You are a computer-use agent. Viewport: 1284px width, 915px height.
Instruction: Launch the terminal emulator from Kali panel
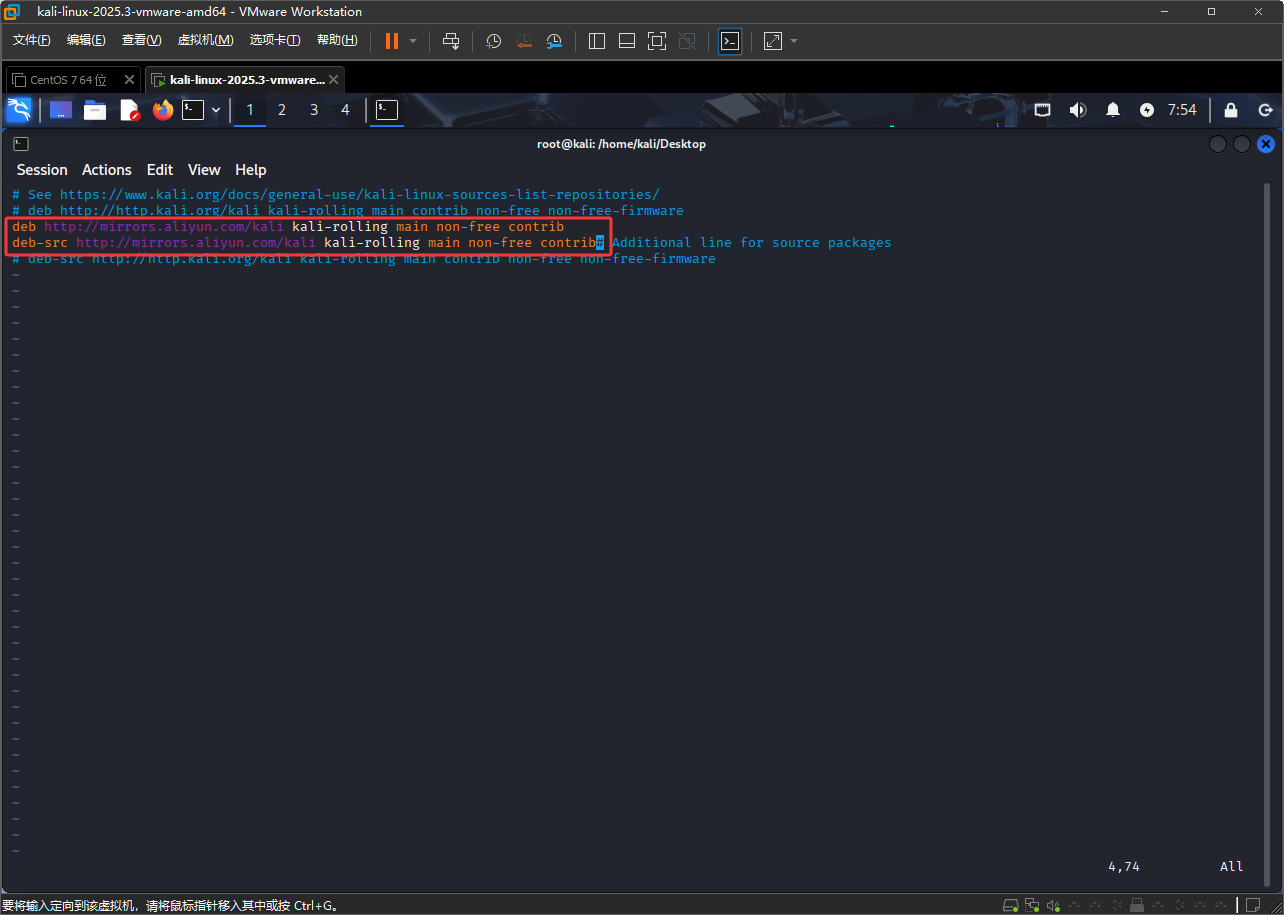tap(193, 110)
